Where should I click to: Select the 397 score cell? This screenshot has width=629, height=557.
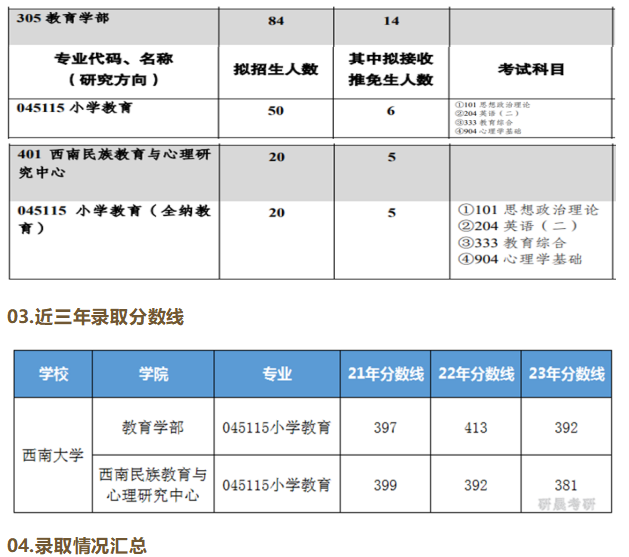coord(386,427)
